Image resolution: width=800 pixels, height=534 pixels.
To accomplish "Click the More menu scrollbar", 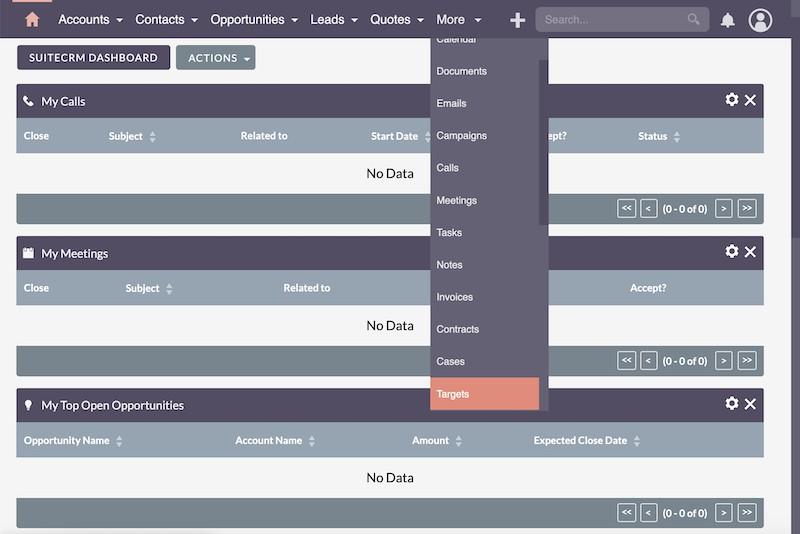I will pos(543,142).
